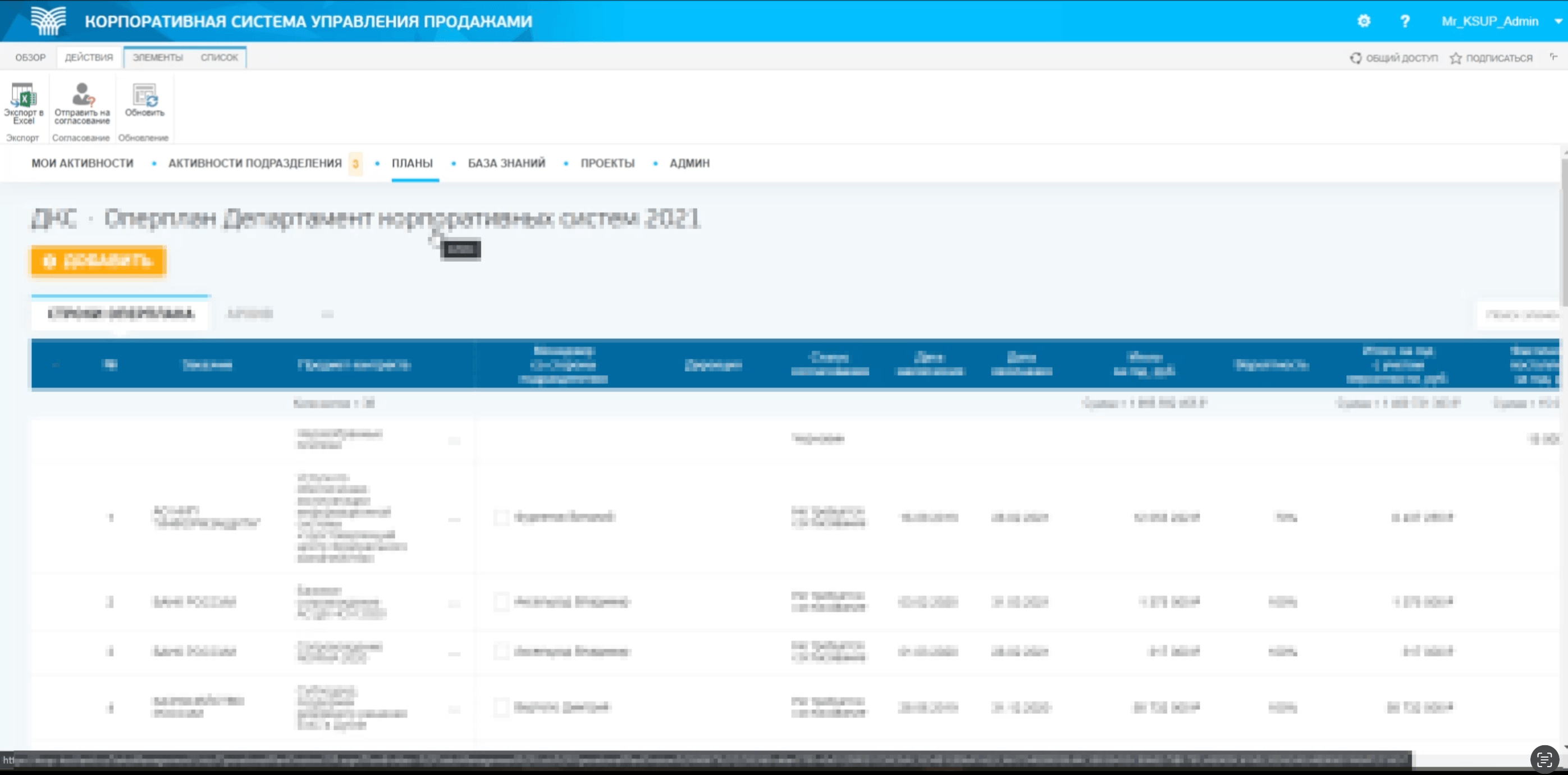Tick the checkbox in row 2

pos(501,601)
